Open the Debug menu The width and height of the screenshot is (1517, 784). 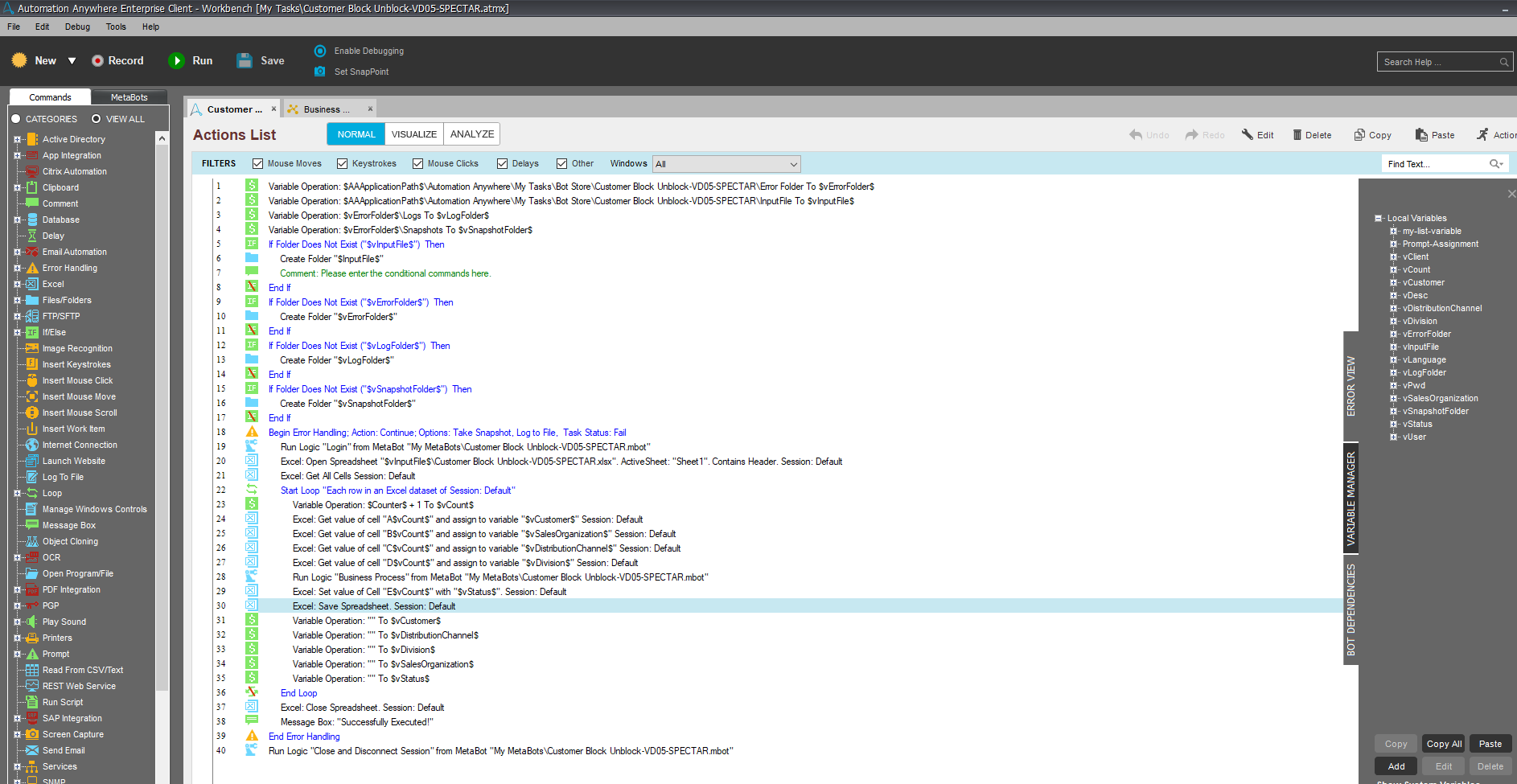click(x=77, y=27)
